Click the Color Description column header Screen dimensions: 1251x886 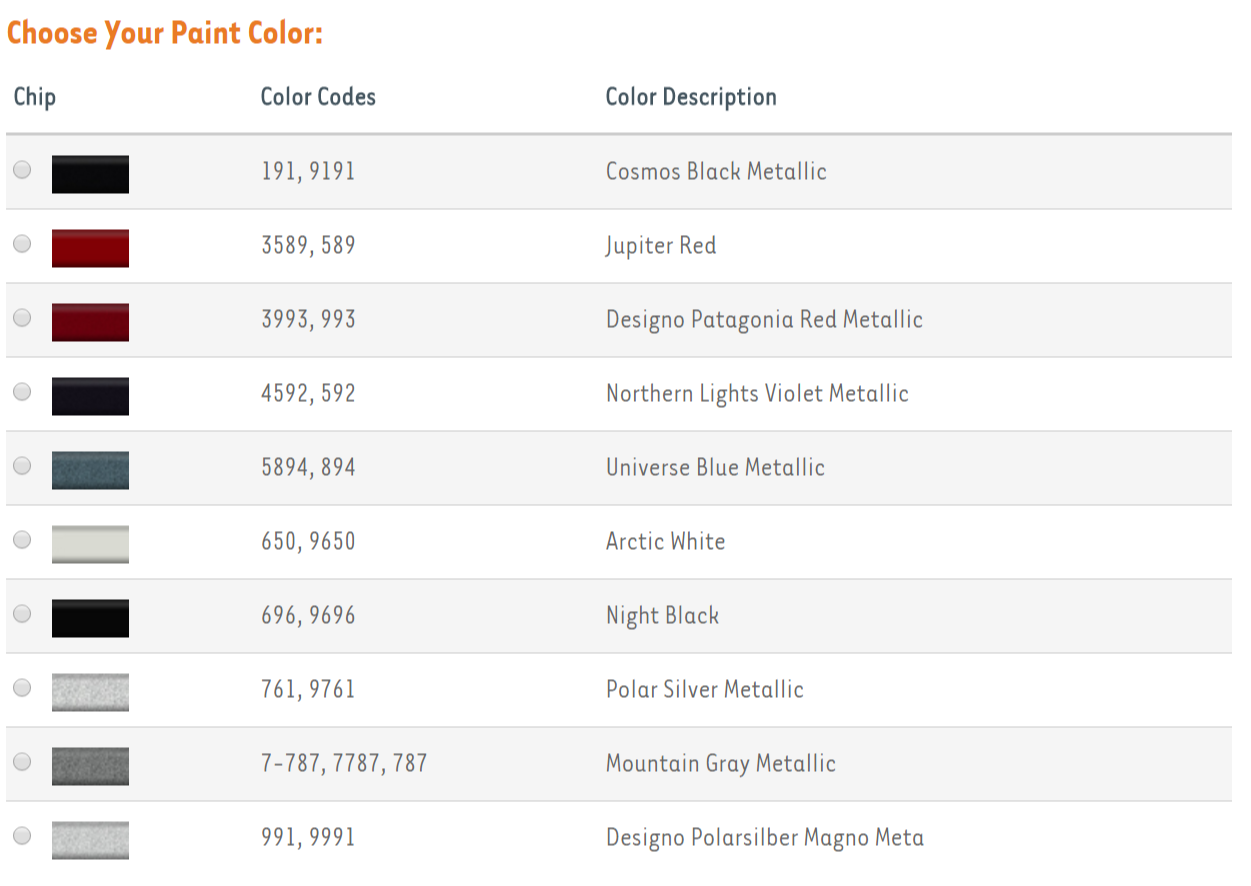pyautogui.click(x=691, y=97)
